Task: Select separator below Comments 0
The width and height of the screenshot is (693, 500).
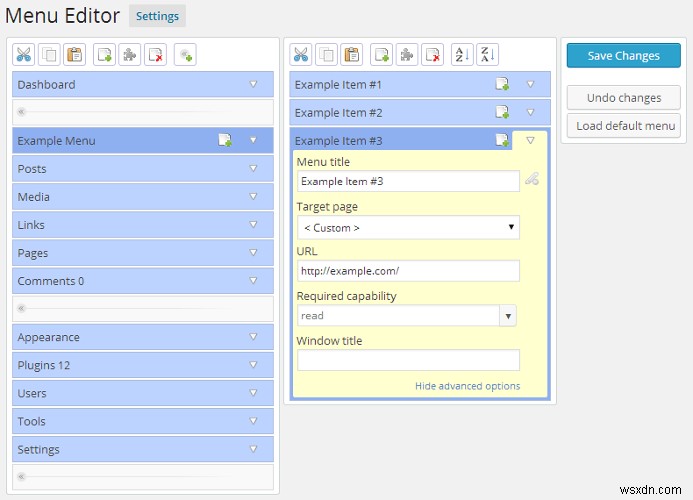Action: (143, 309)
